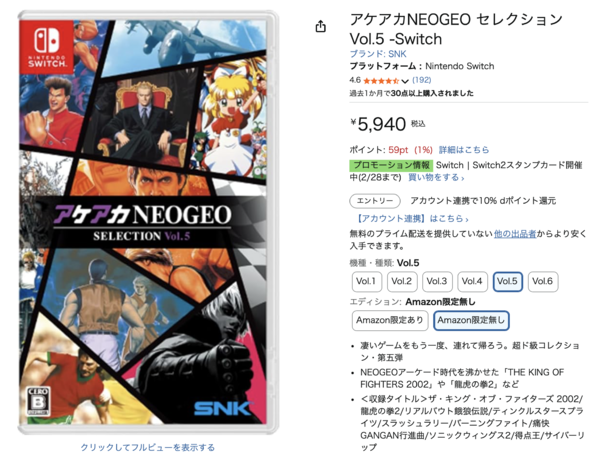Click クリックしてフルビューを表示する link
Viewport: 600px width, 455px height.
[147, 447]
